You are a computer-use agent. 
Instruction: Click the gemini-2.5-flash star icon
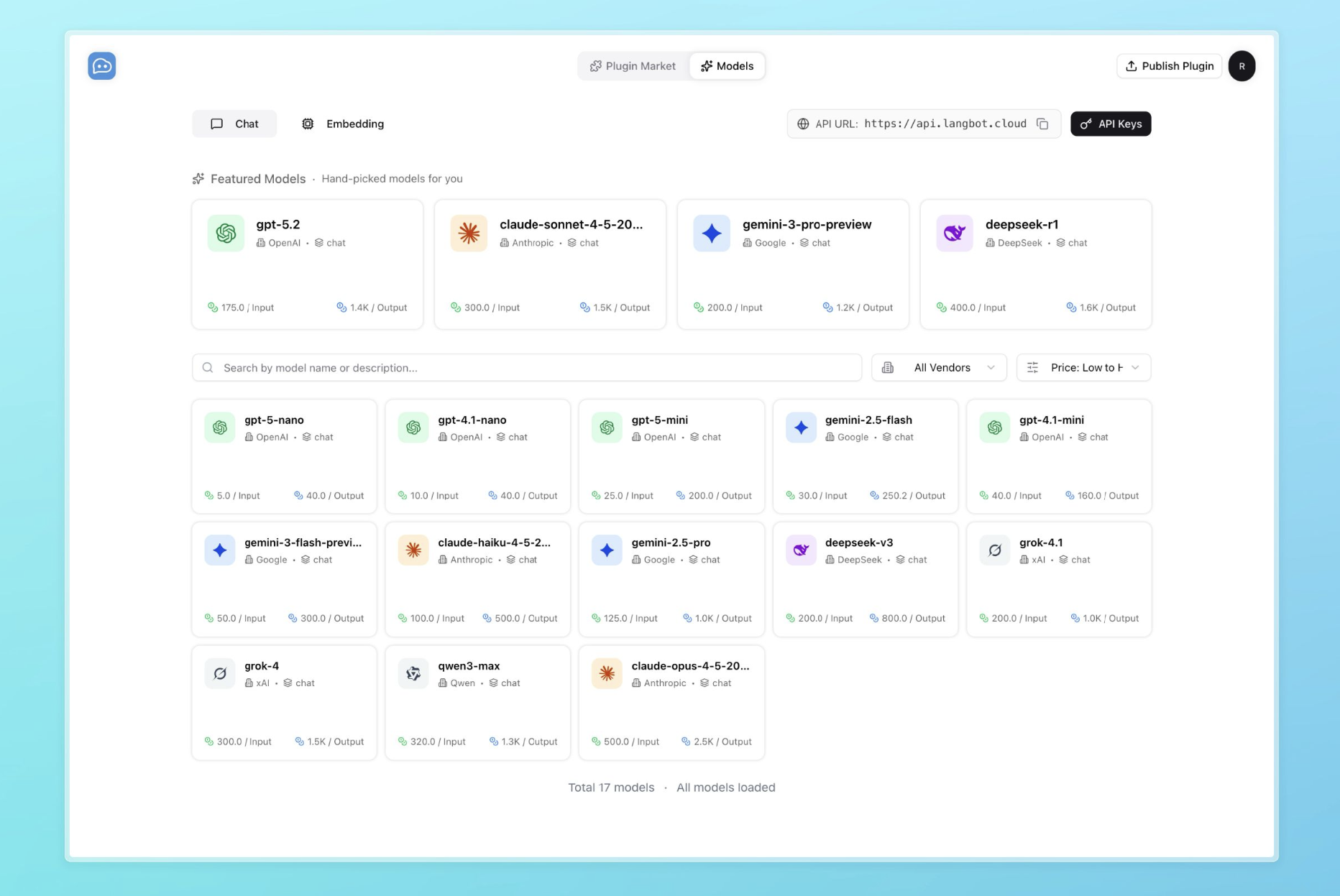pos(801,428)
